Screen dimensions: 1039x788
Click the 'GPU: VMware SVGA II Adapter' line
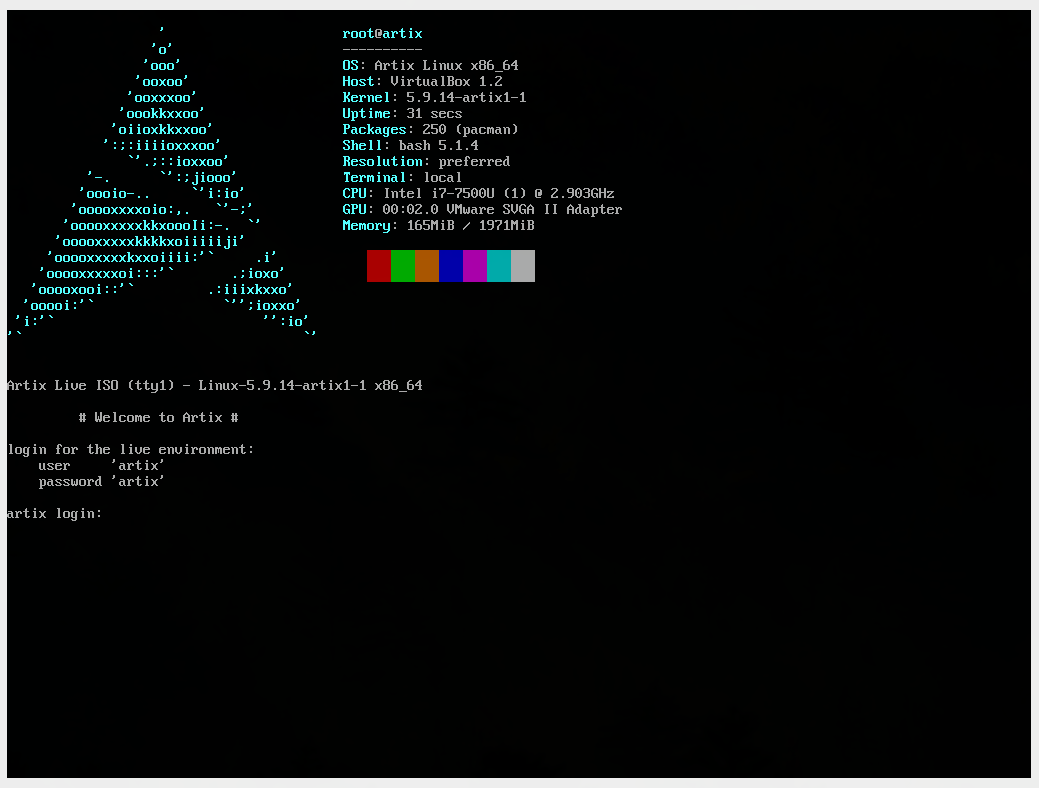point(482,209)
